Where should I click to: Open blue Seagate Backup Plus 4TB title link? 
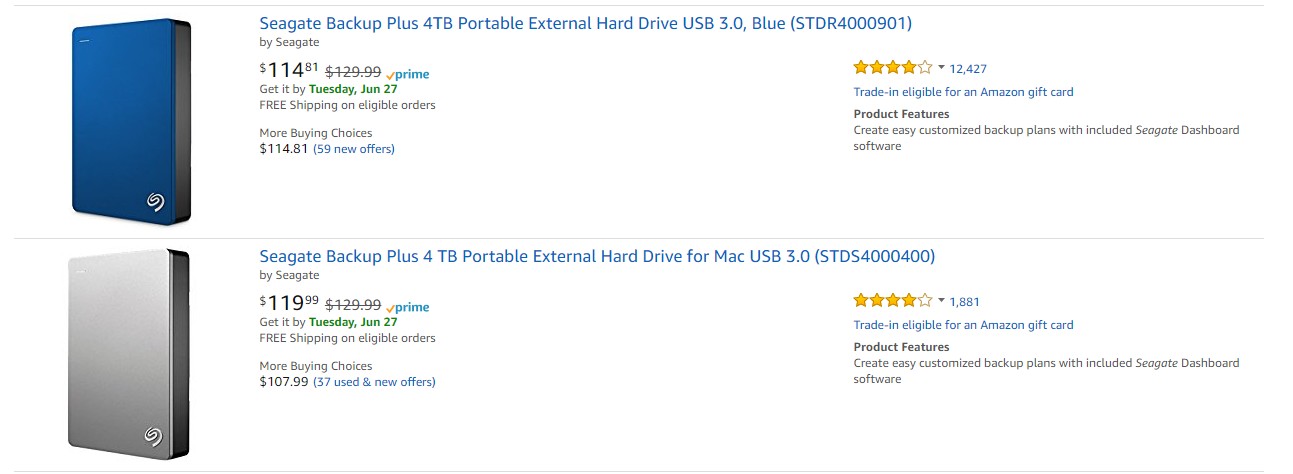coord(585,23)
